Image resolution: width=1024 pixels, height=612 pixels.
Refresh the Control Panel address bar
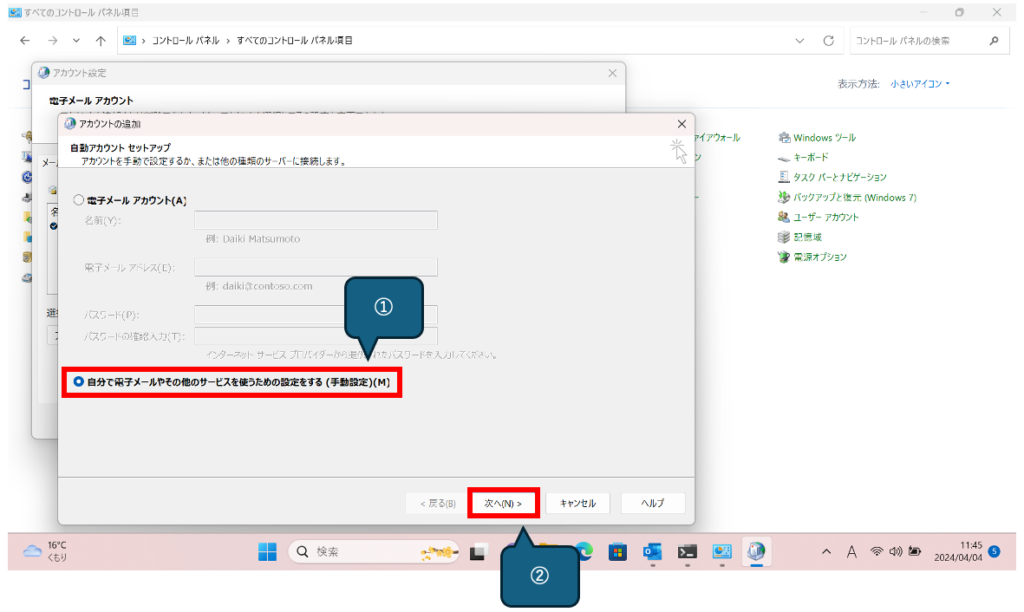pos(828,41)
